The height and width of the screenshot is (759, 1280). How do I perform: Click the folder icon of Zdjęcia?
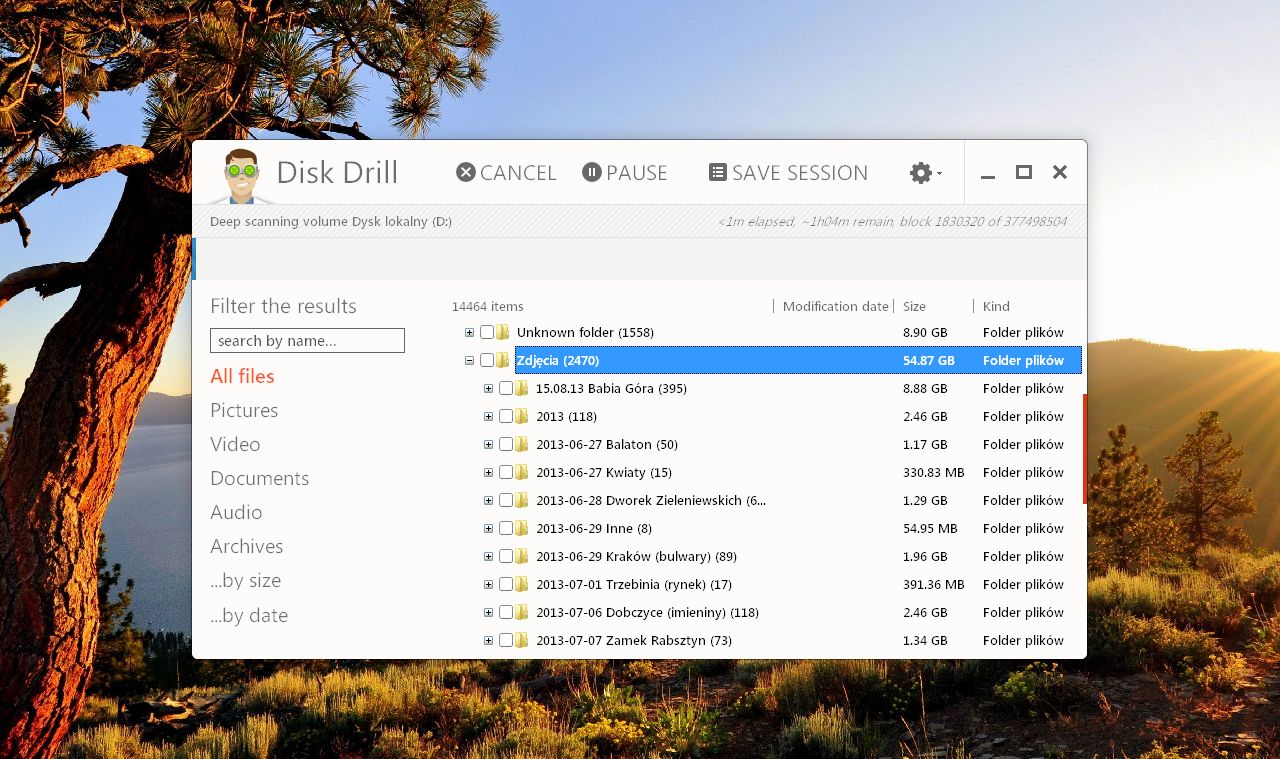click(503, 360)
